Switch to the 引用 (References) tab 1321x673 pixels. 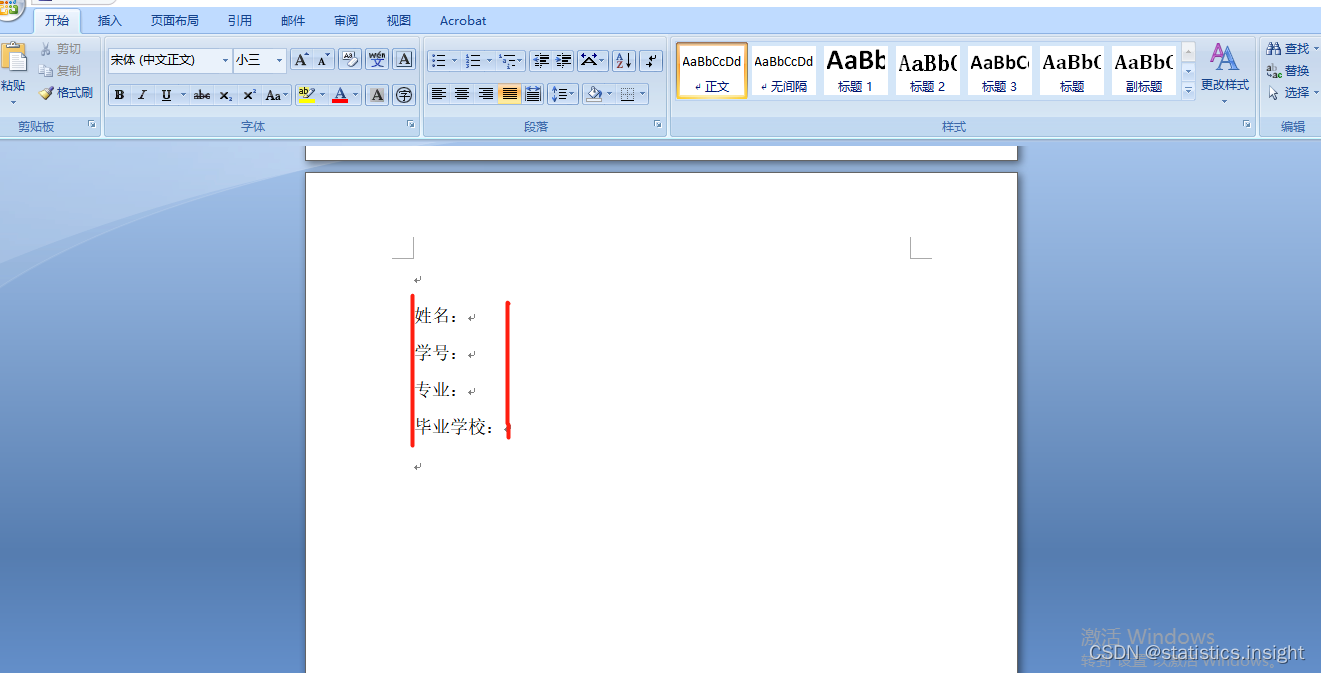coord(240,21)
